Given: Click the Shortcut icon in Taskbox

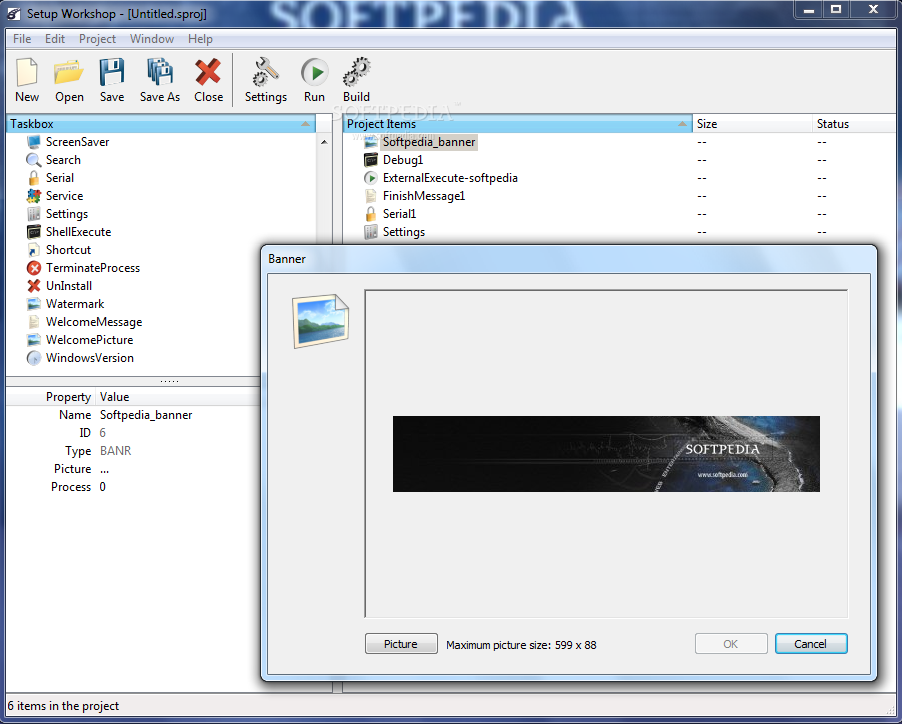Looking at the screenshot, I should click(34, 250).
